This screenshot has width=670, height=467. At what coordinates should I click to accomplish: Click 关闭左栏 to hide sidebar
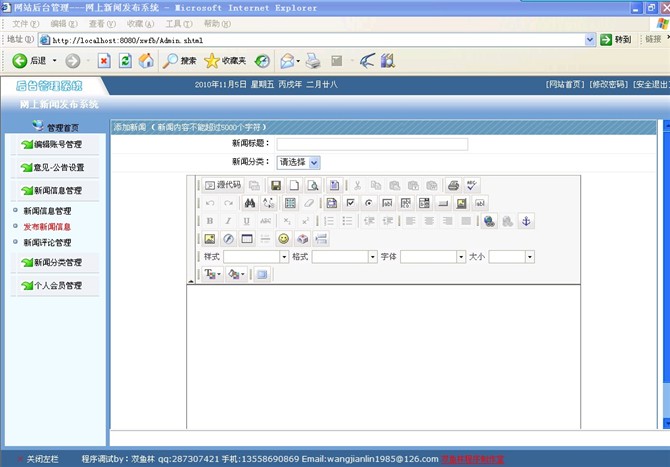pos(42,459)
